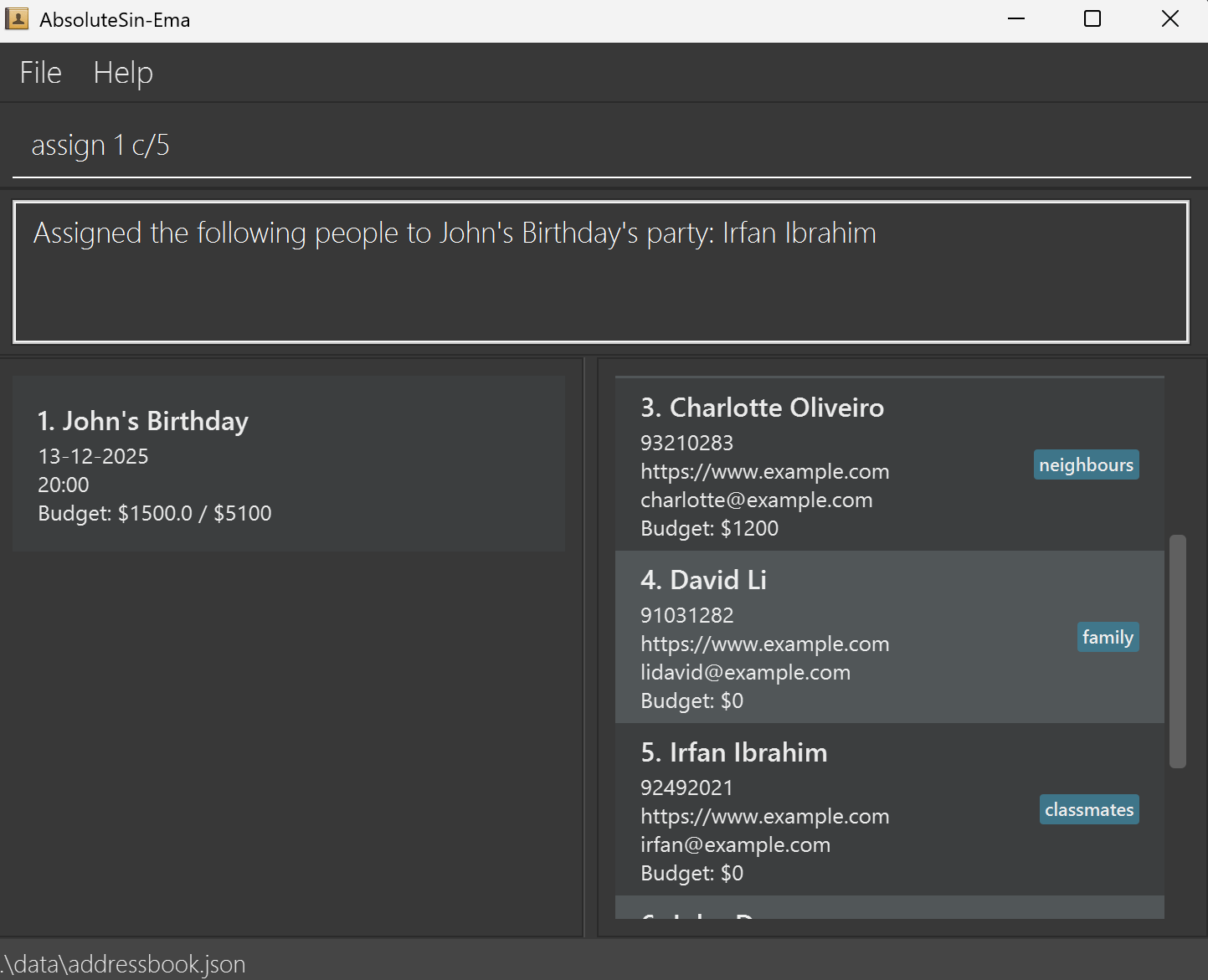Click irfan@example.com email address

click(x=735, y=845)
